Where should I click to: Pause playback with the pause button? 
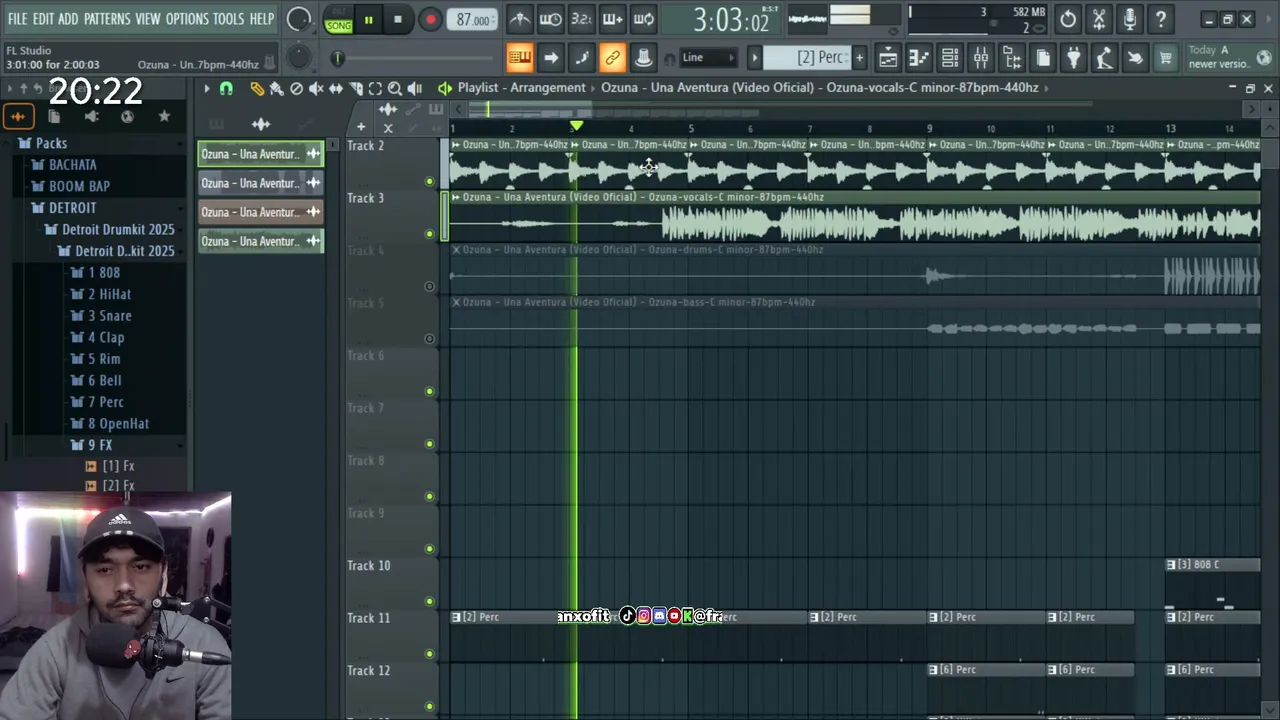coord(368,20)
